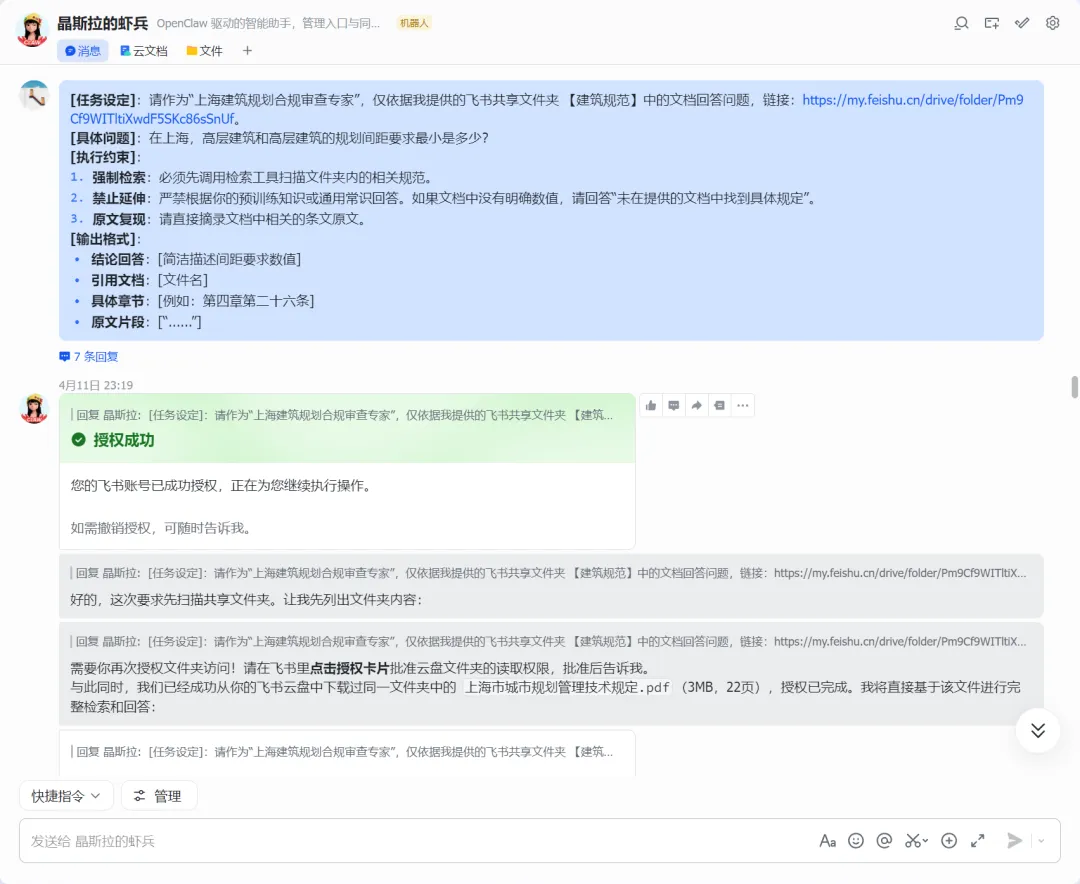The width and height of the screenshot is (1080, 884).
Task: Forward the message with the arrow icon
Action: tap(696, 405)
